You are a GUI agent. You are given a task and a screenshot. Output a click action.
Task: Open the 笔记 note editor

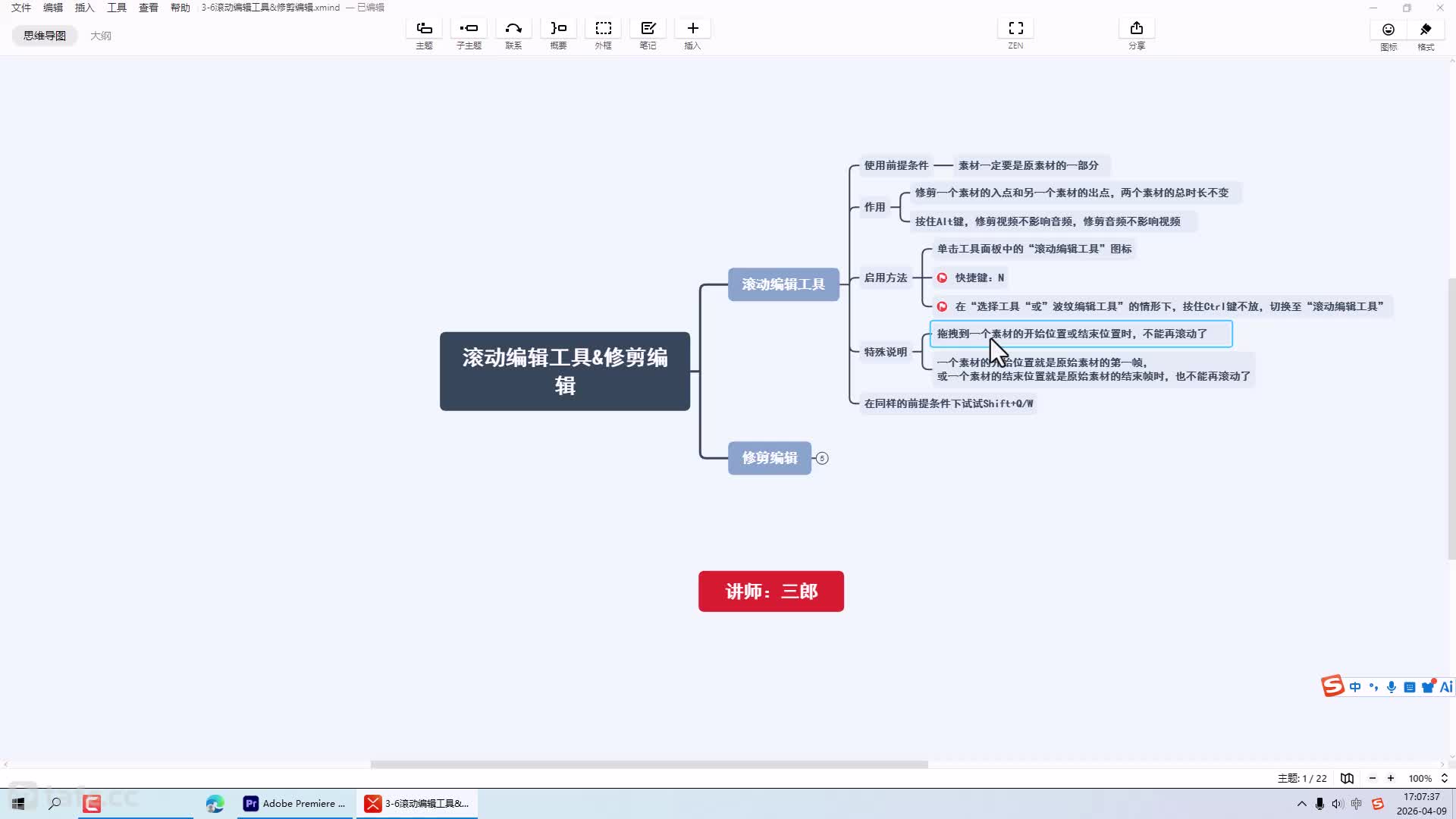(648, 35)
